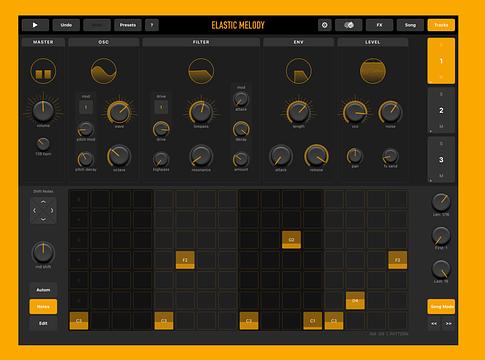
Task: Click the knob below the shift arrows
Action: [x=43, y=253]
